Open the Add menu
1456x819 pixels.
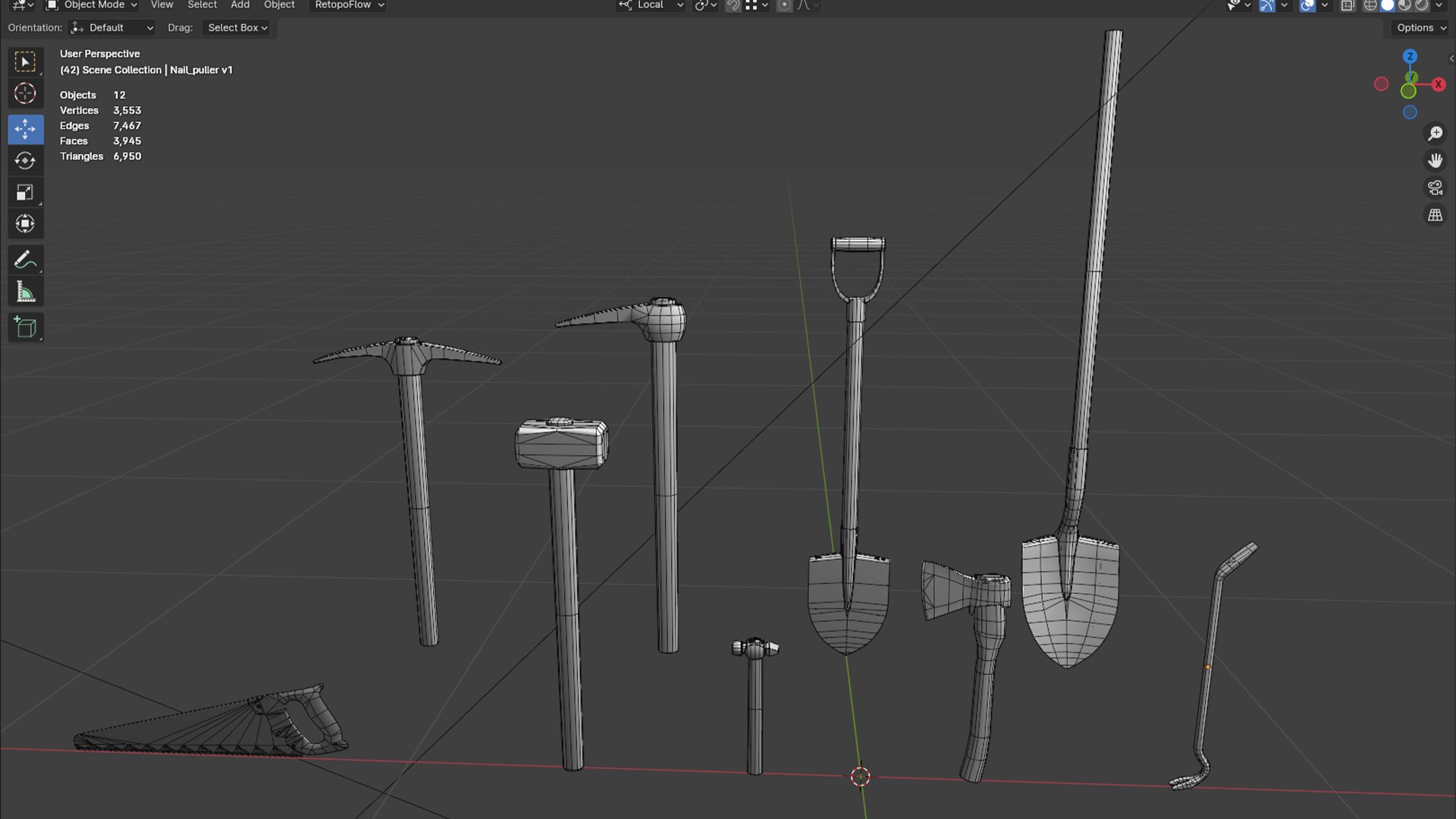coord(240,5)
